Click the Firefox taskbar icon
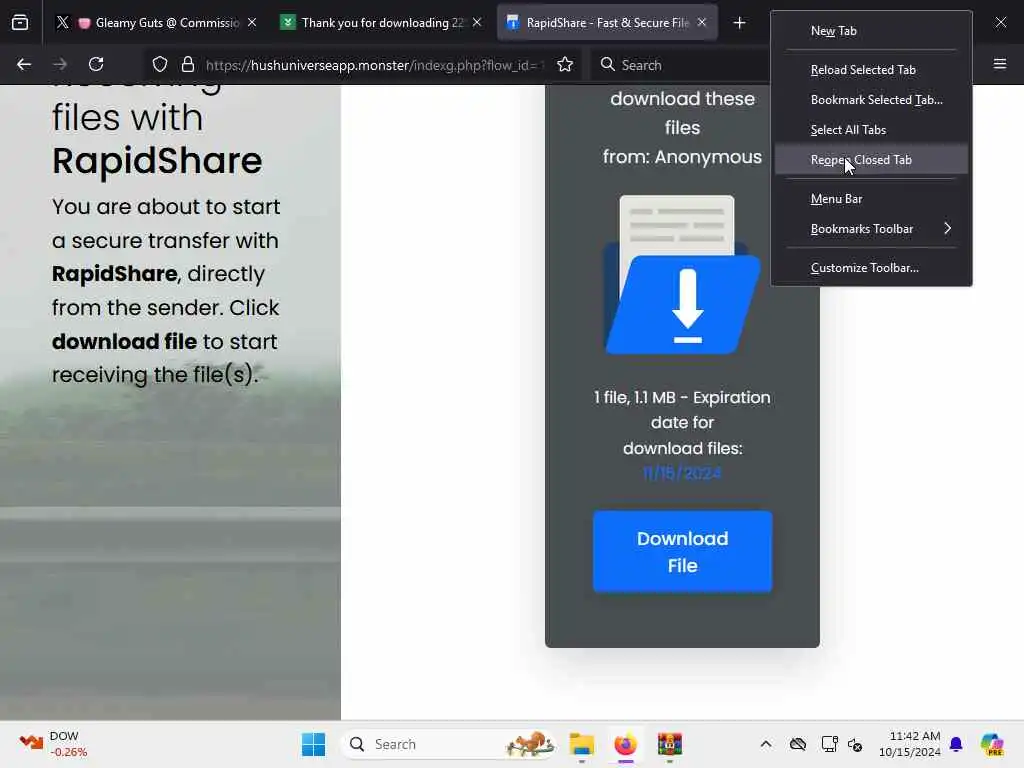This screenshot has width=1024, height=768. (x=626, y=744)
